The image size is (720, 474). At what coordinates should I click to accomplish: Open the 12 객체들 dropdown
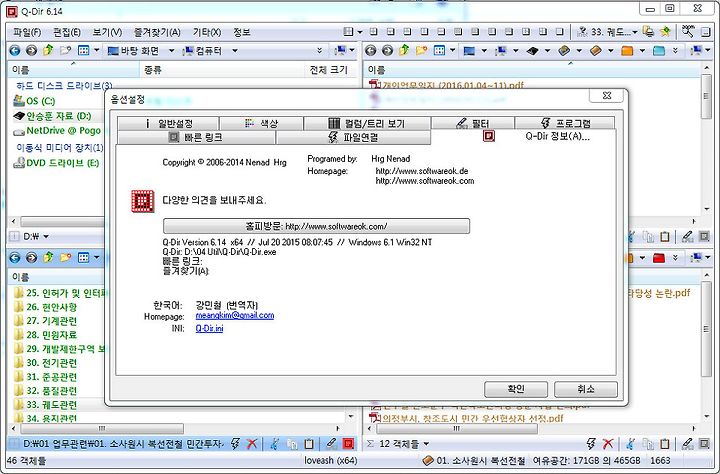click(426, 444)
